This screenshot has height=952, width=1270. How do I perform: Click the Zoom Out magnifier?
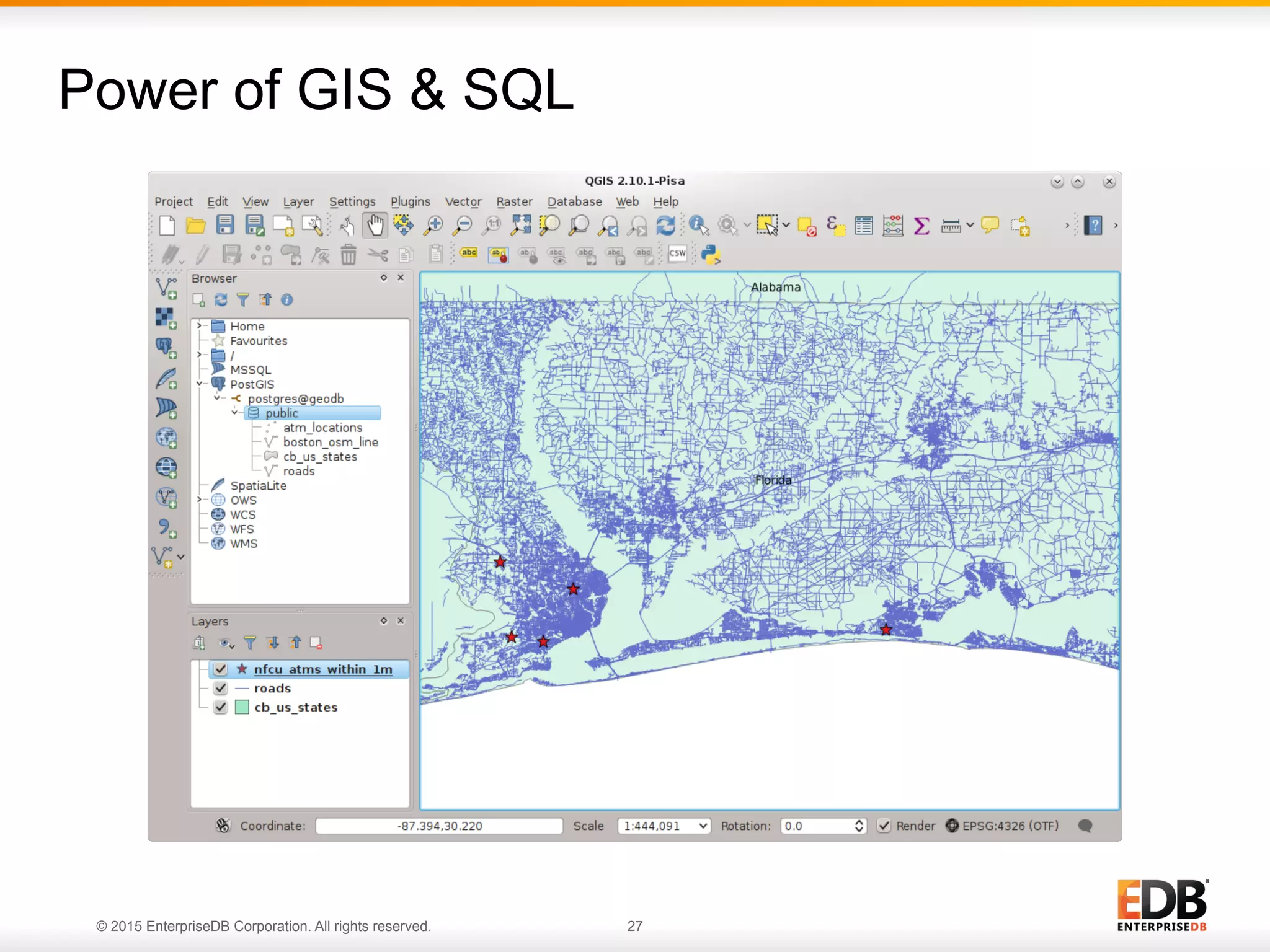(462, 226)
